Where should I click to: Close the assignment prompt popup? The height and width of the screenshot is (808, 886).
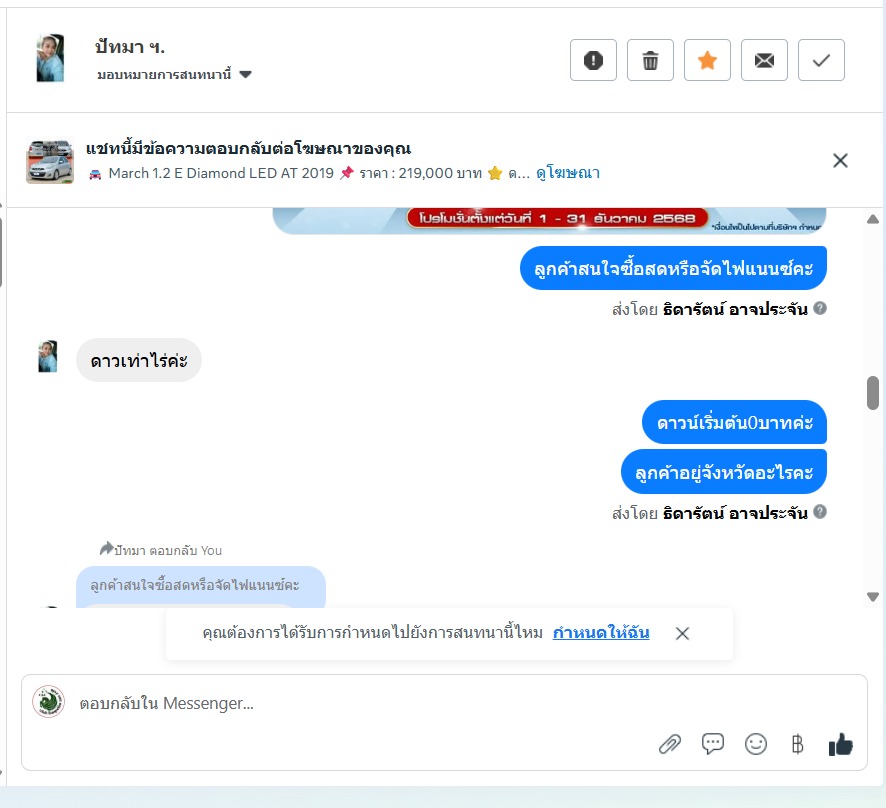click(x=682, y=633)
